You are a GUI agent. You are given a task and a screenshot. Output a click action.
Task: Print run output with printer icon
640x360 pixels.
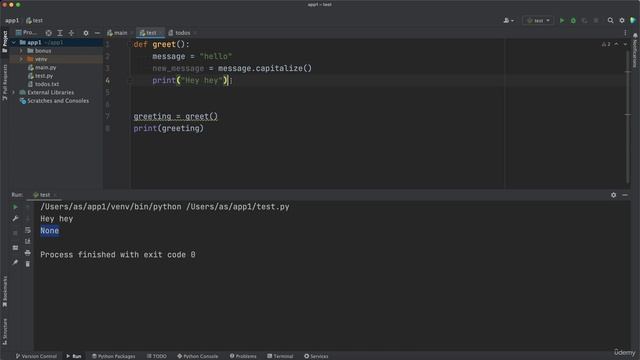pos(27,253)
